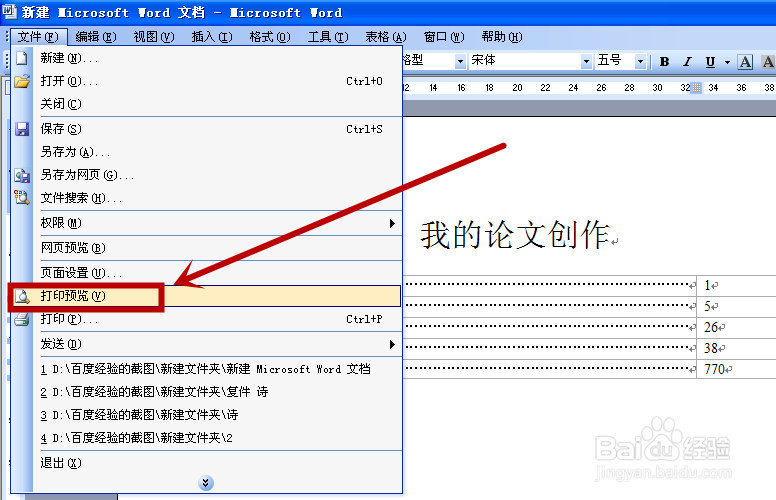Expand the 权限 submenu arrow
This screenshot has height=500, width=776.
(x=392, y=223)
